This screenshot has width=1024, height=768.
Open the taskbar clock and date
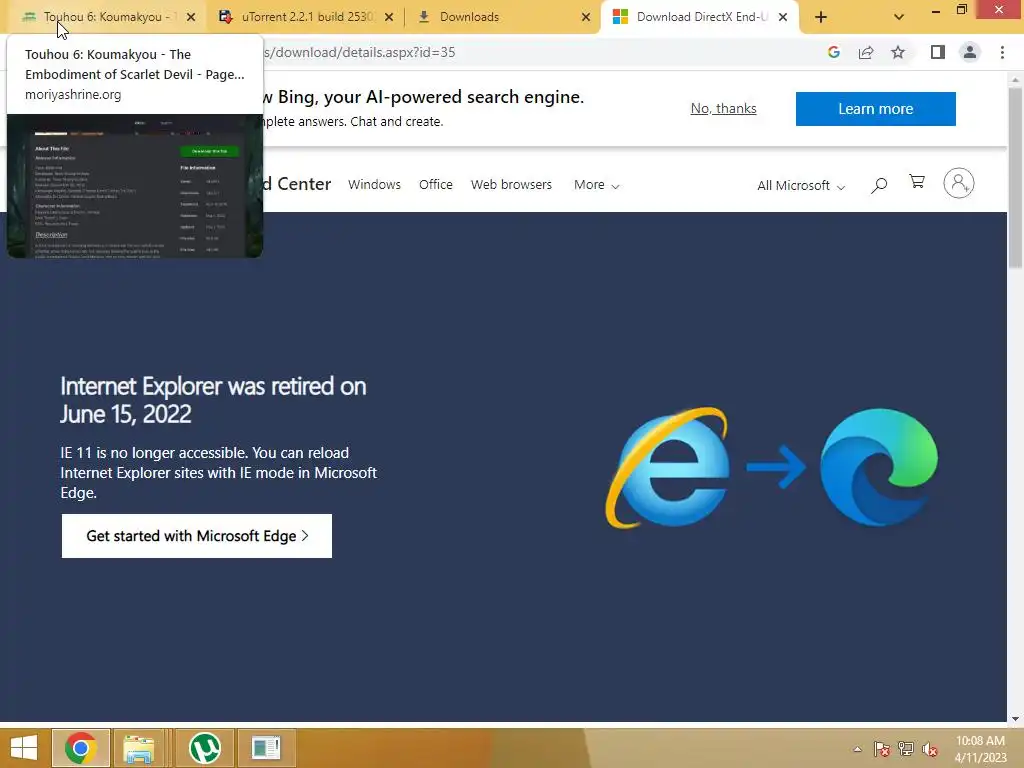pyautogui.click(x=980, y=749)
